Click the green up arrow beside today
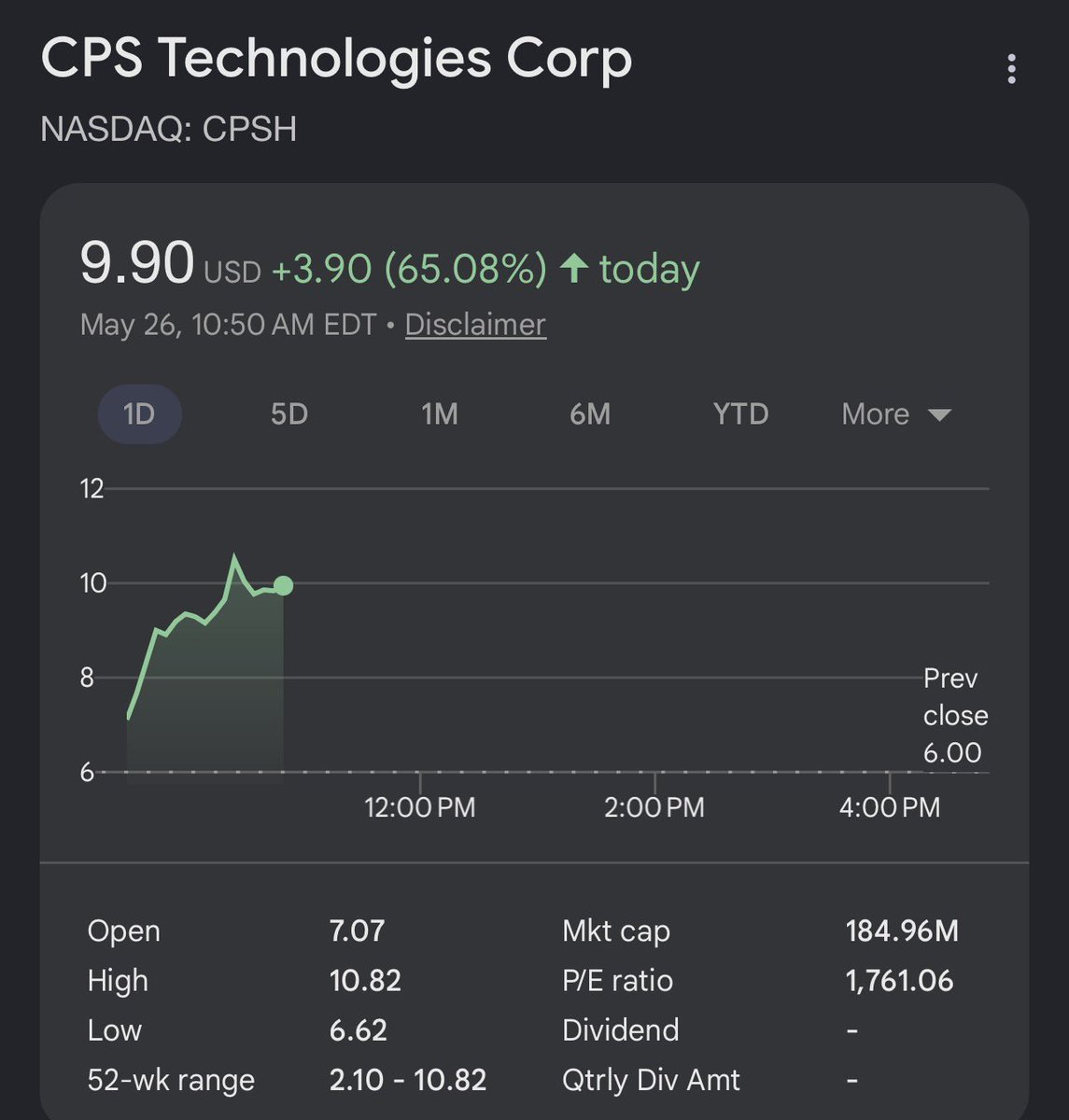The image size is (1069, 1120). pyautogui.click(x=573, y=269)
